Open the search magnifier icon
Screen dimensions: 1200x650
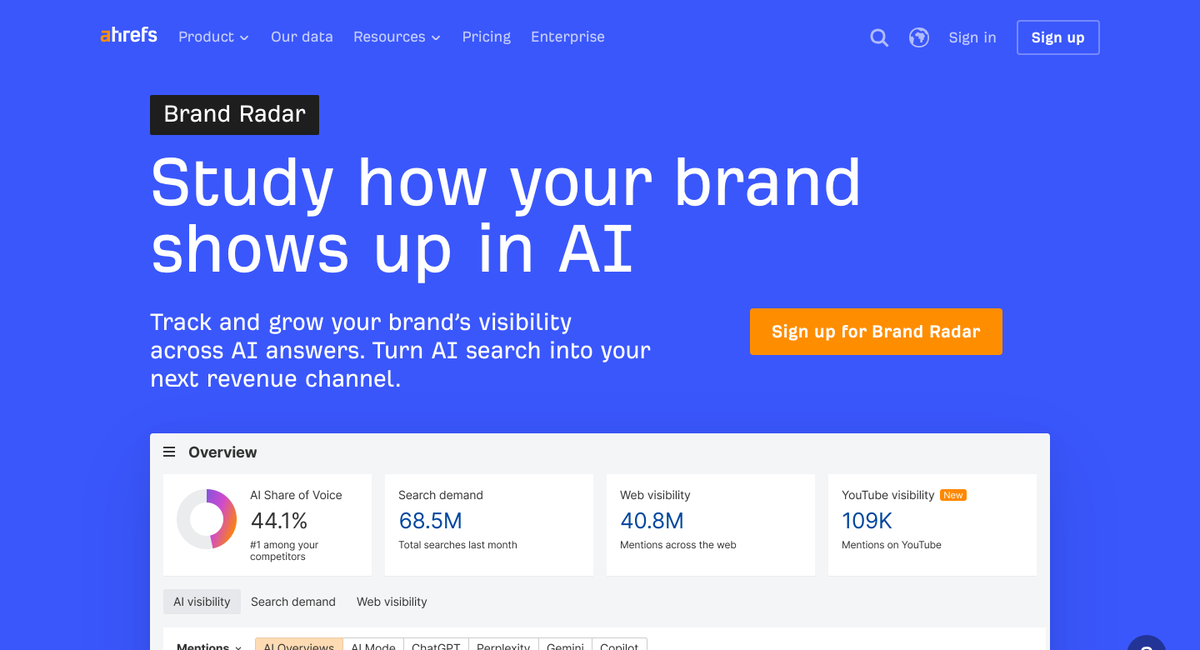879,38
